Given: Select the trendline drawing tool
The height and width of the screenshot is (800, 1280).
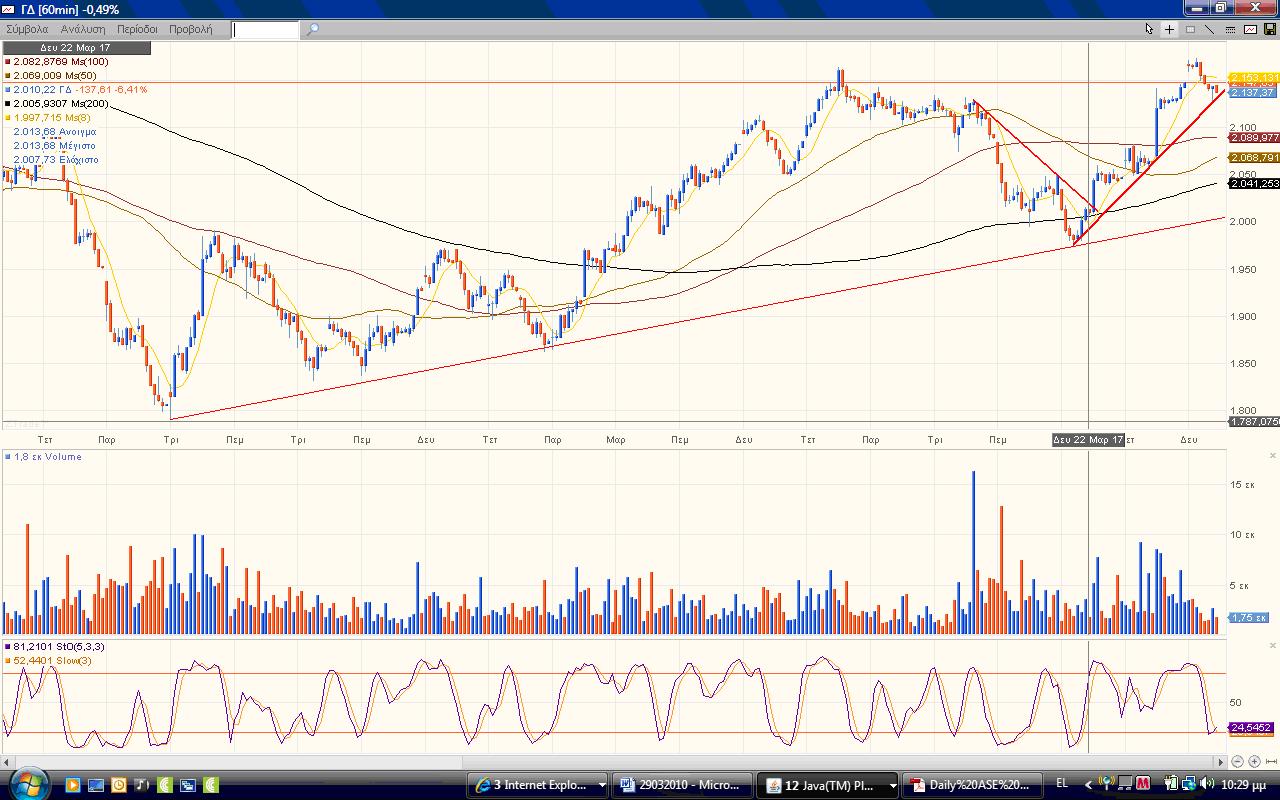Looking at the screenshot, I should point(1210,29).
